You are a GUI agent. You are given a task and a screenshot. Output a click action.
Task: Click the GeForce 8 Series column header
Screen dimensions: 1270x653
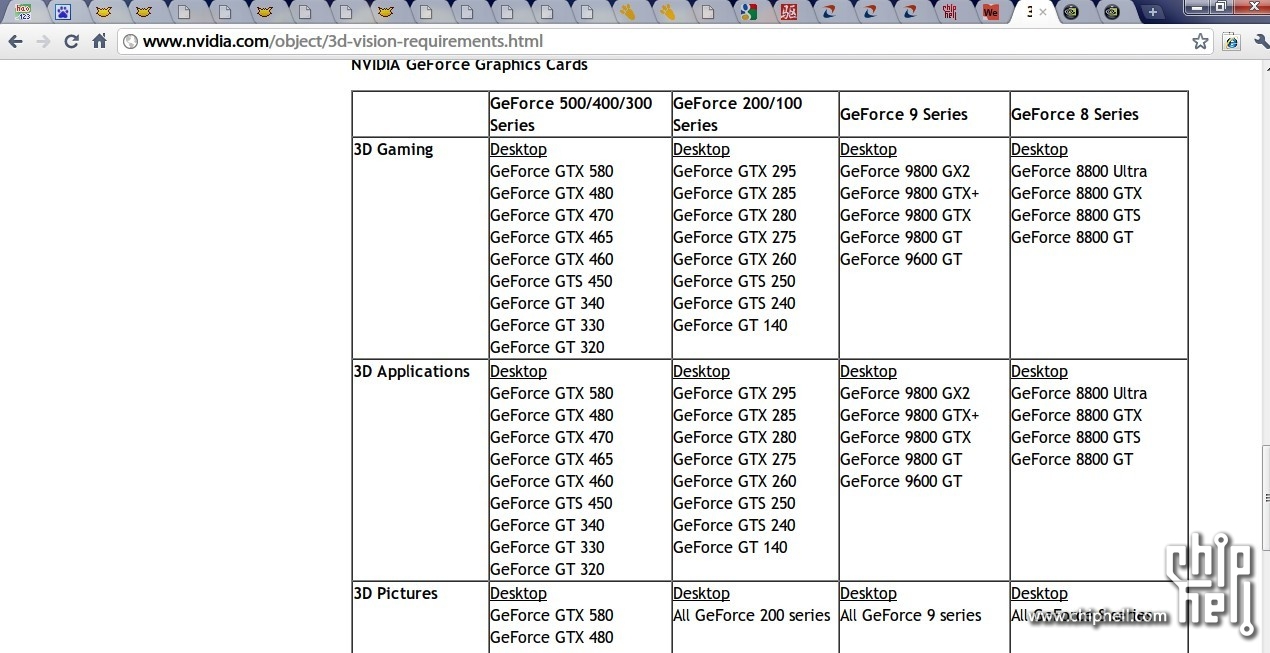coord(1075,114)
